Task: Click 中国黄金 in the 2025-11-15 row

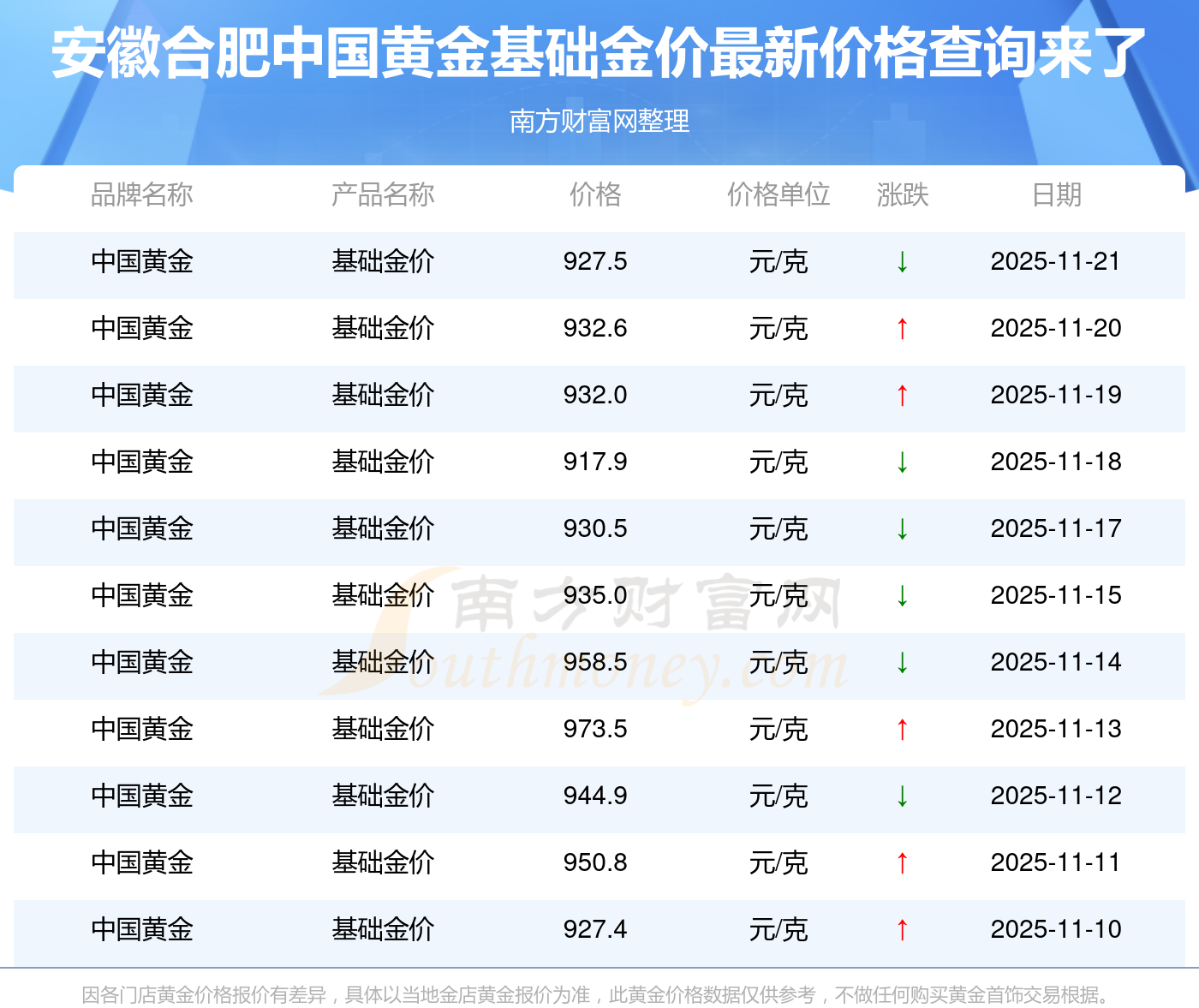Action: tap(142, 595)
